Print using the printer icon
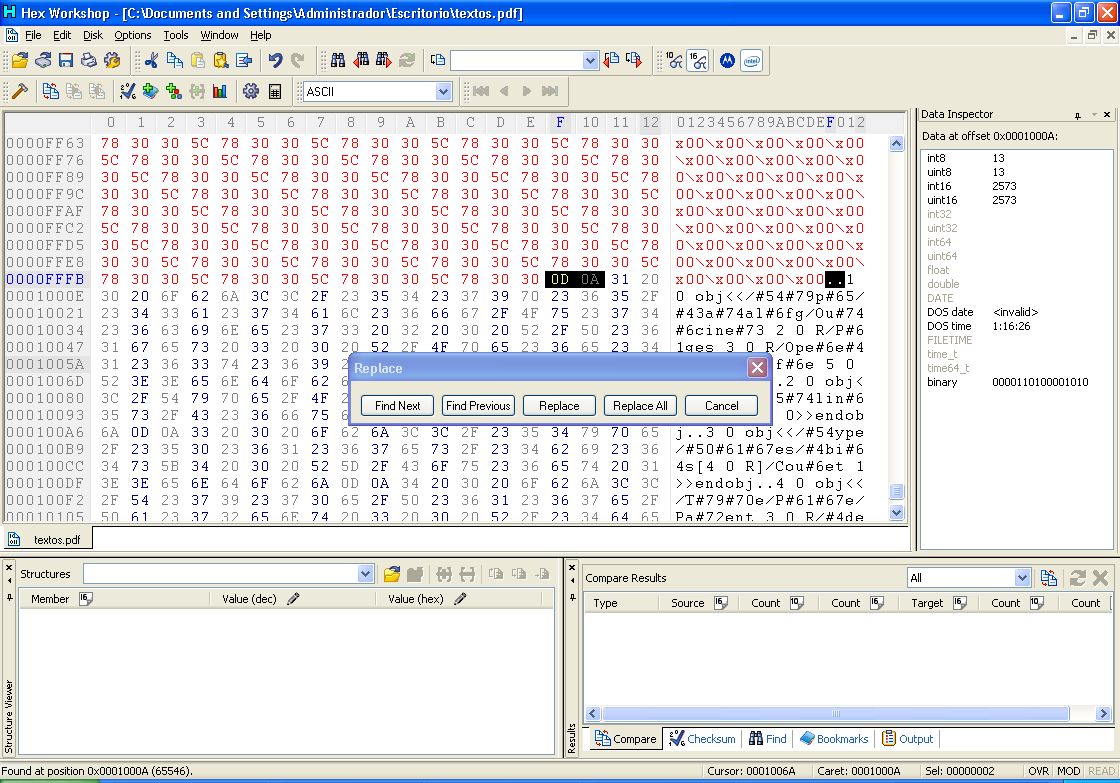This screenshot has height=783, width=1120. coord(89,61)
